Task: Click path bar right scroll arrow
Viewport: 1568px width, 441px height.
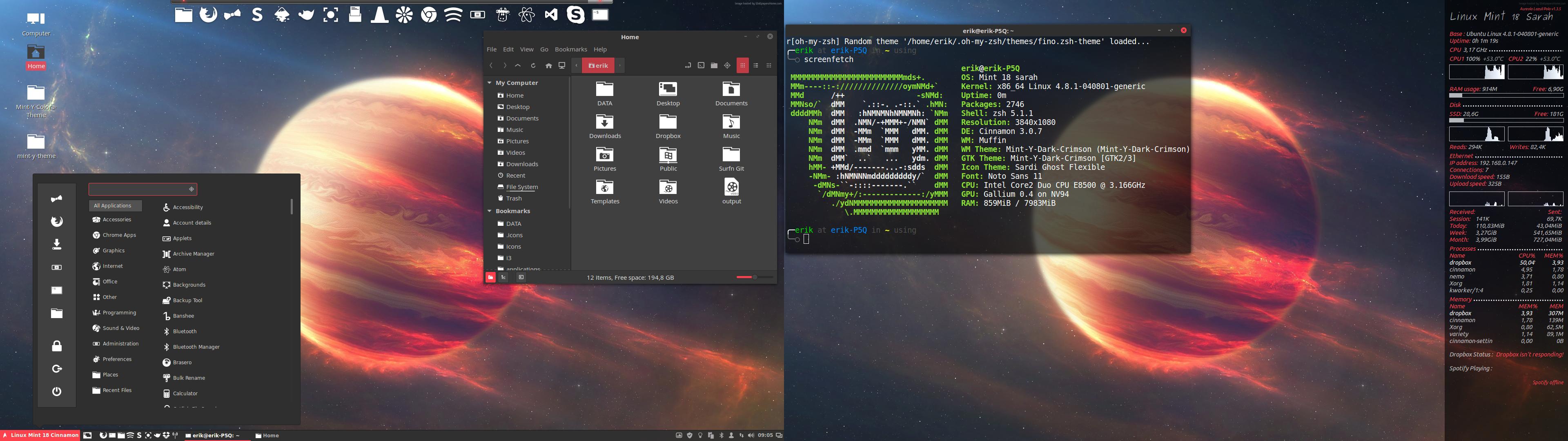Action: point(620,66)
